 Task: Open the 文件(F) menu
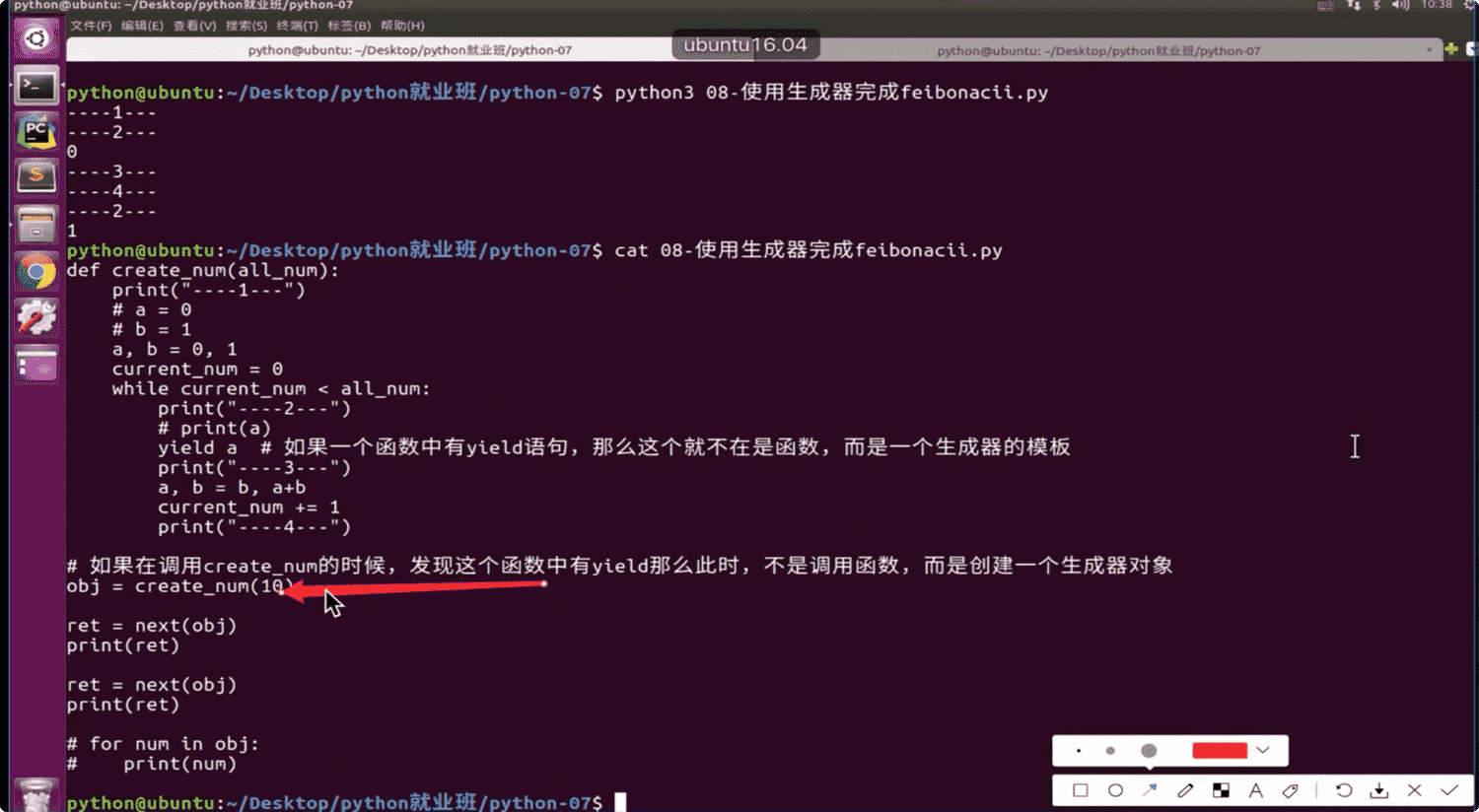pyautogui.click(x=91, y=26)
